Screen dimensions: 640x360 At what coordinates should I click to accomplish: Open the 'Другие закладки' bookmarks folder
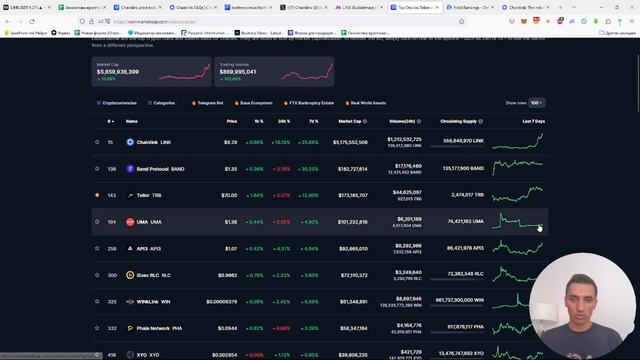tap(617, 33)
